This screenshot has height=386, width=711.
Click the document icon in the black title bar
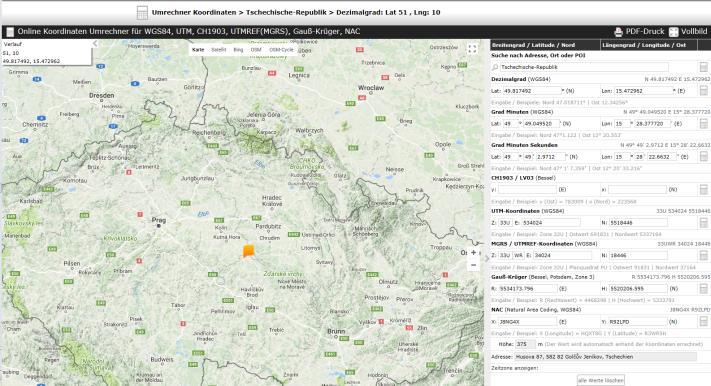point(10,32)
